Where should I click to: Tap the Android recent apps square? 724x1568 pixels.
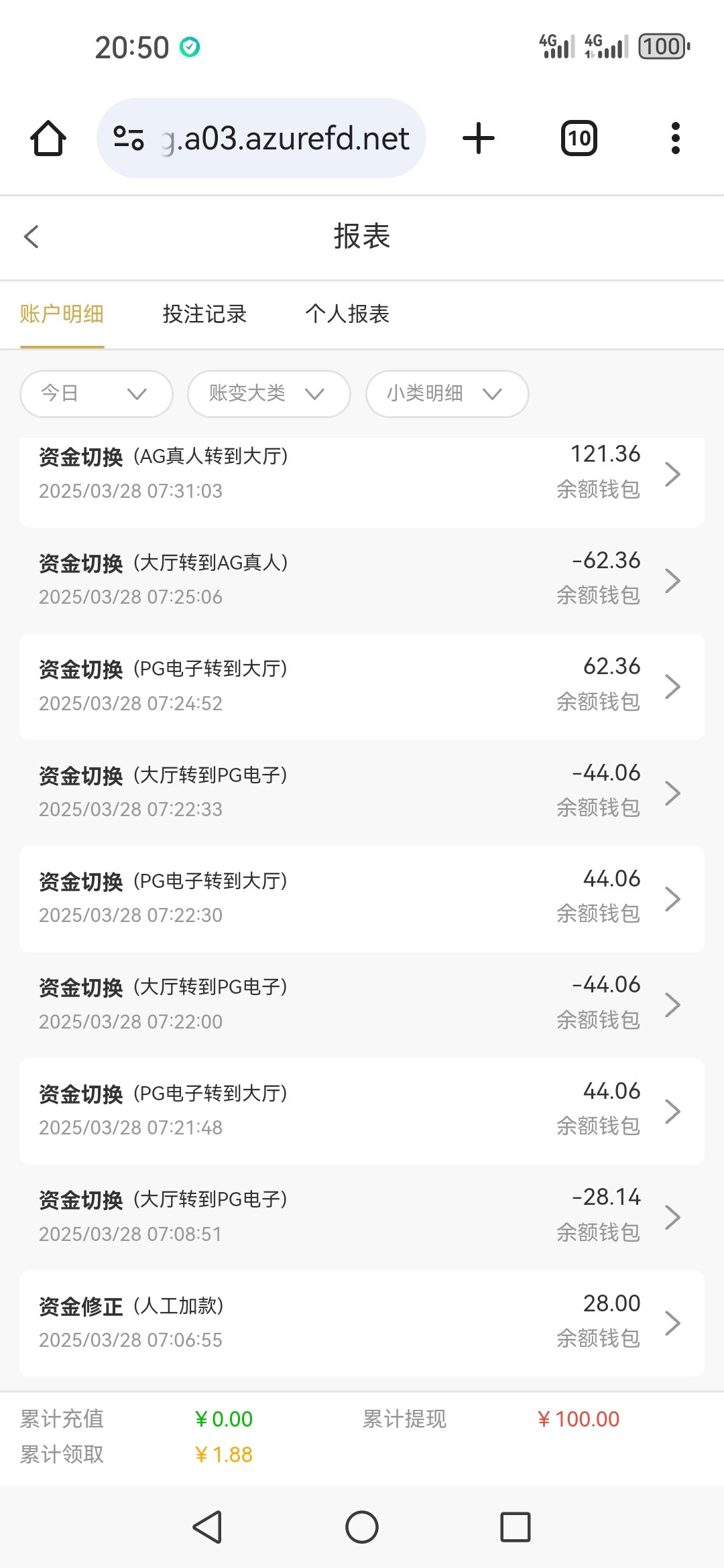coord(515,1527)
